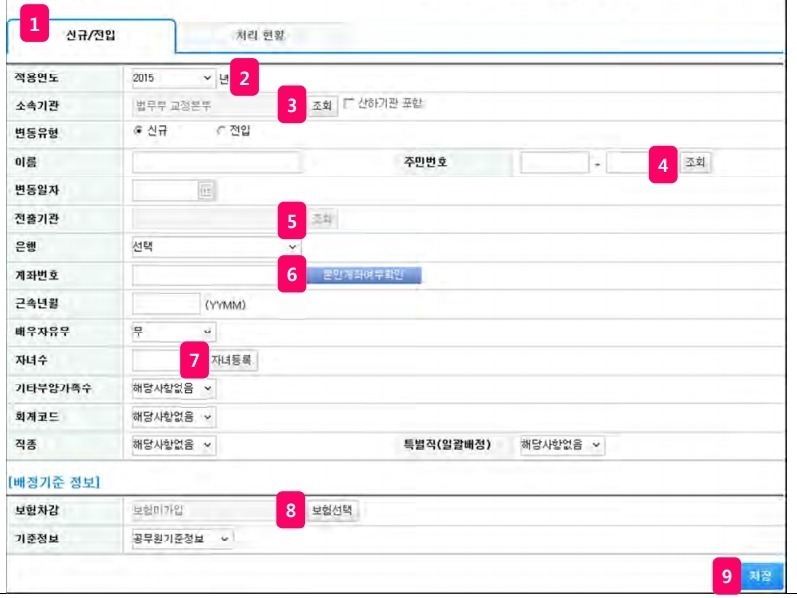
Task: Click 조회 button next to 주민번호
Action: point(695,162)
